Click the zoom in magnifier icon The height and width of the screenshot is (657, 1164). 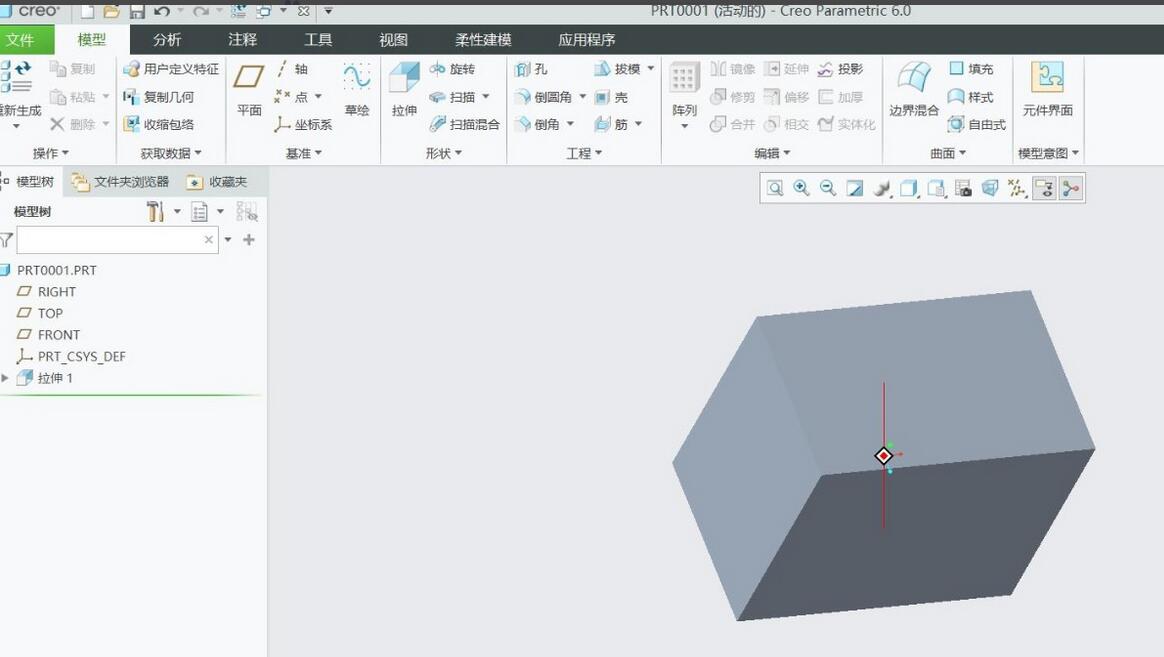coord(801,188)
